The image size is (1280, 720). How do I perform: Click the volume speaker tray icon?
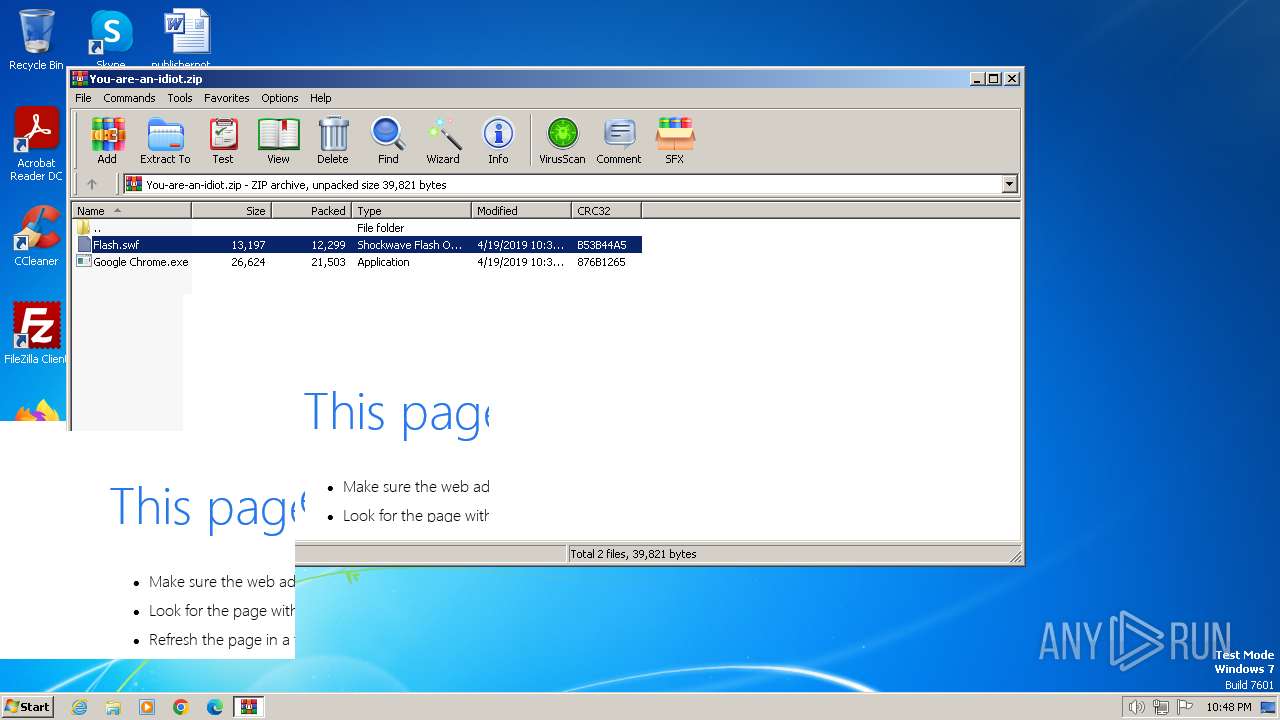click(1136, 707)
